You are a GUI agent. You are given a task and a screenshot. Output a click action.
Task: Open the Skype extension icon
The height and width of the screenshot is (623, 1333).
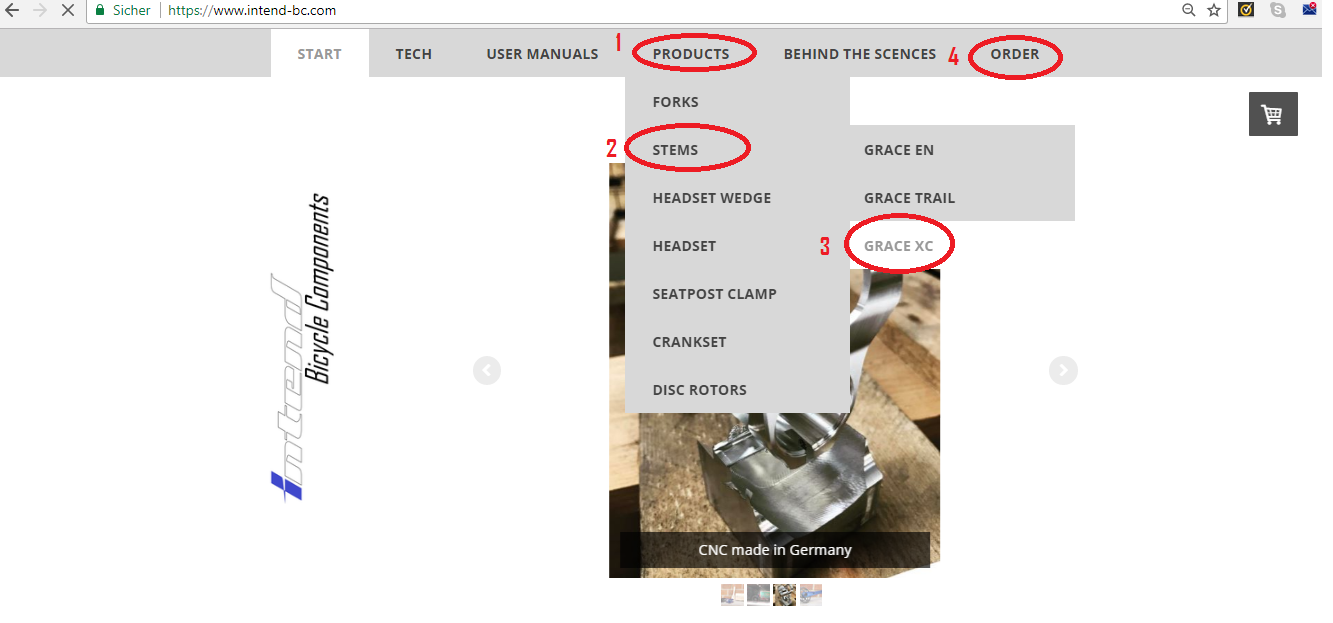[1277, 10]
